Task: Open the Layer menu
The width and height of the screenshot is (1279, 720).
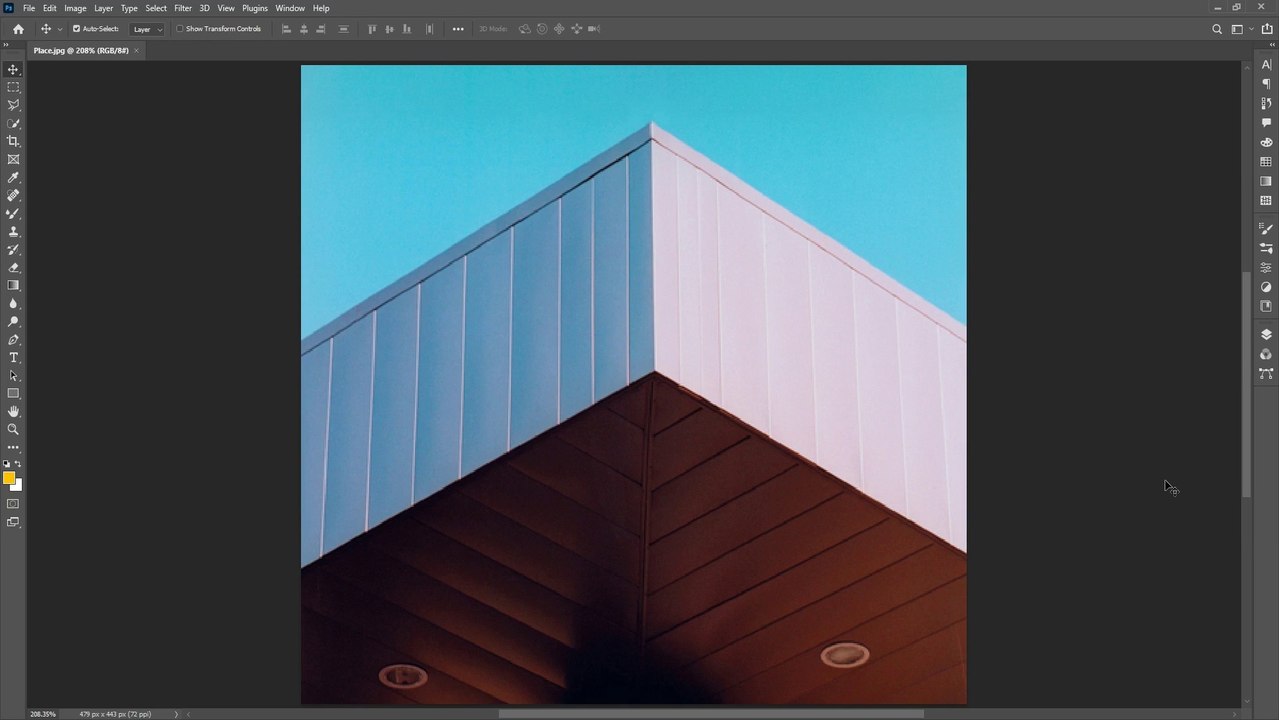Action: 104,8
